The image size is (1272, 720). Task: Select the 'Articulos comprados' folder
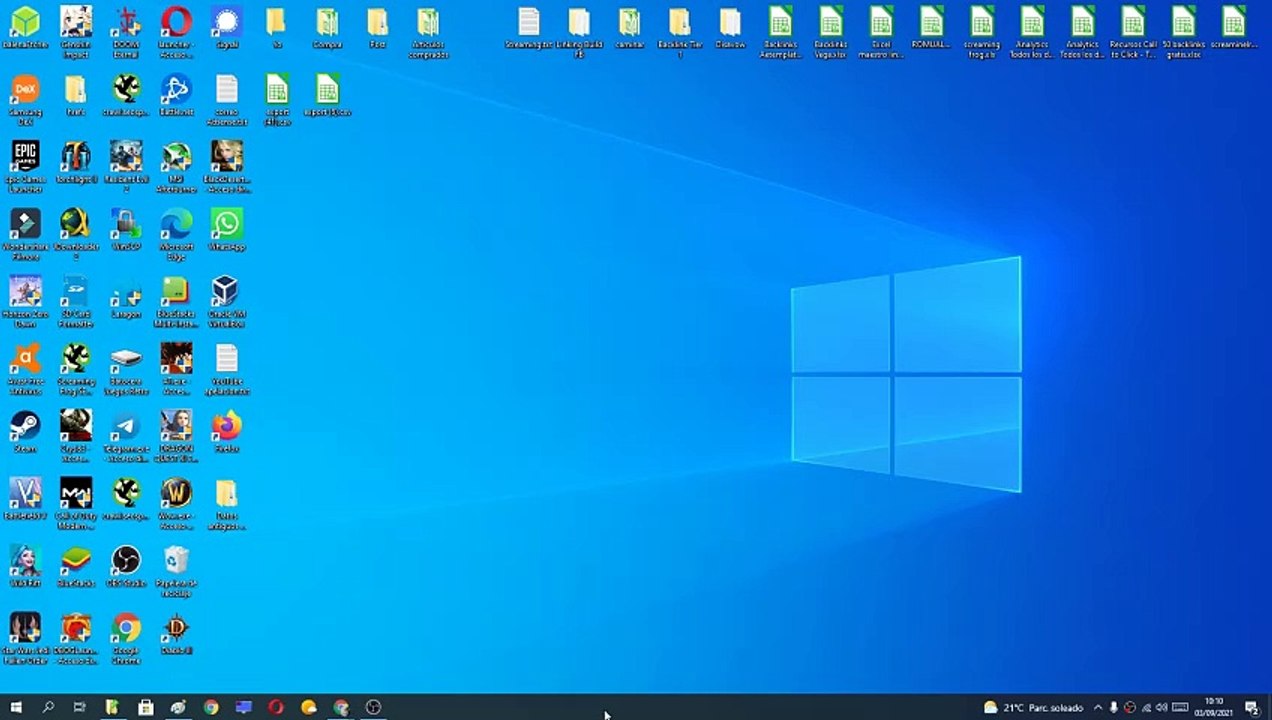pos(428,31)
